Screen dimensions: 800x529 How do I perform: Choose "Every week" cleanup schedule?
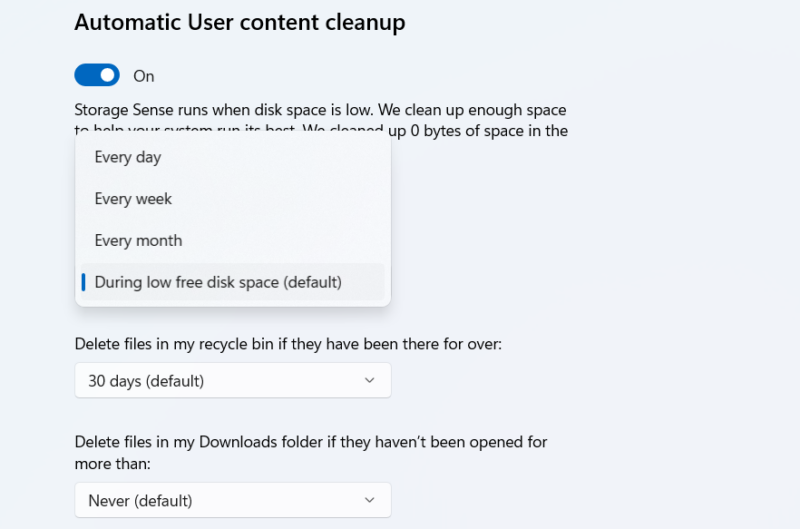point(133,199)
